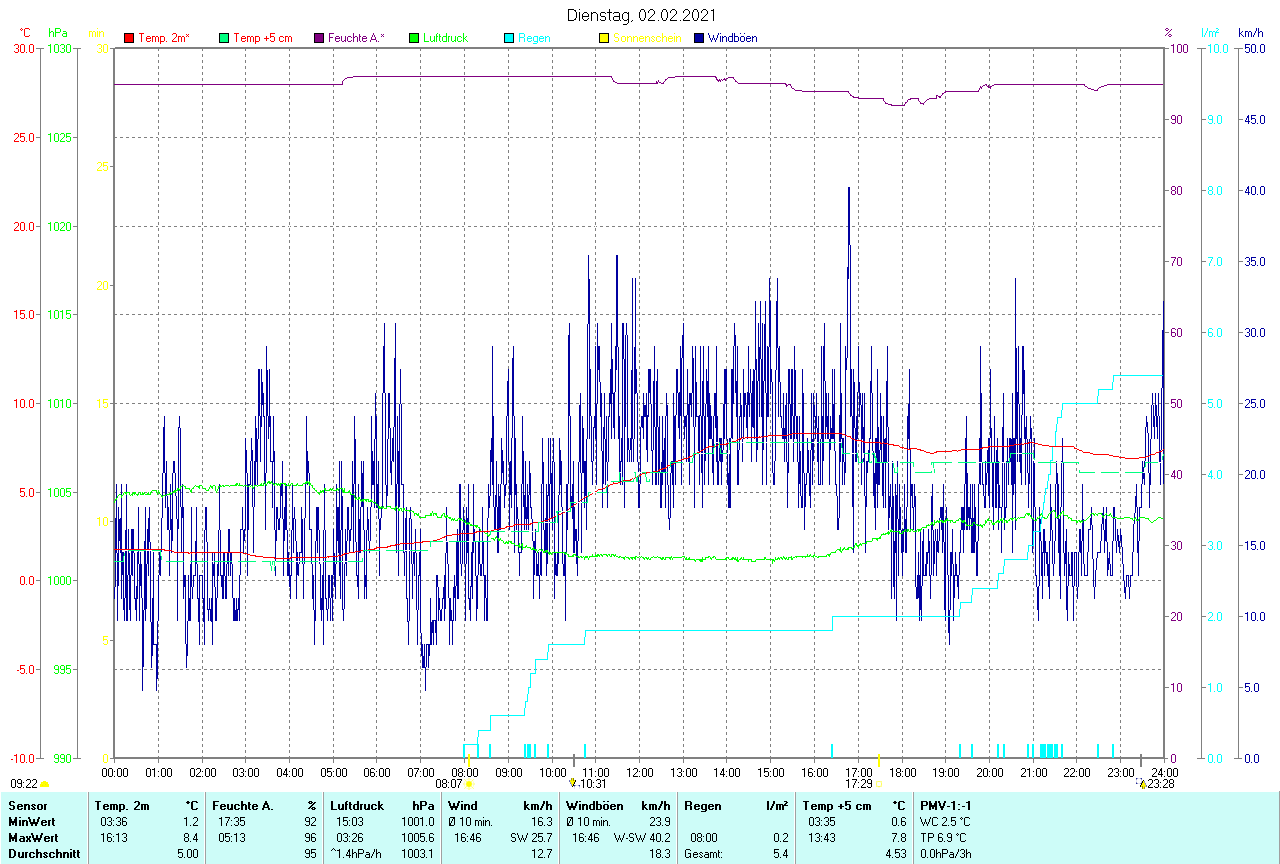1280x864 pixels.
Task: Click the total rain value 5.4
Action: pyautogui.click(x=780, y=854)
